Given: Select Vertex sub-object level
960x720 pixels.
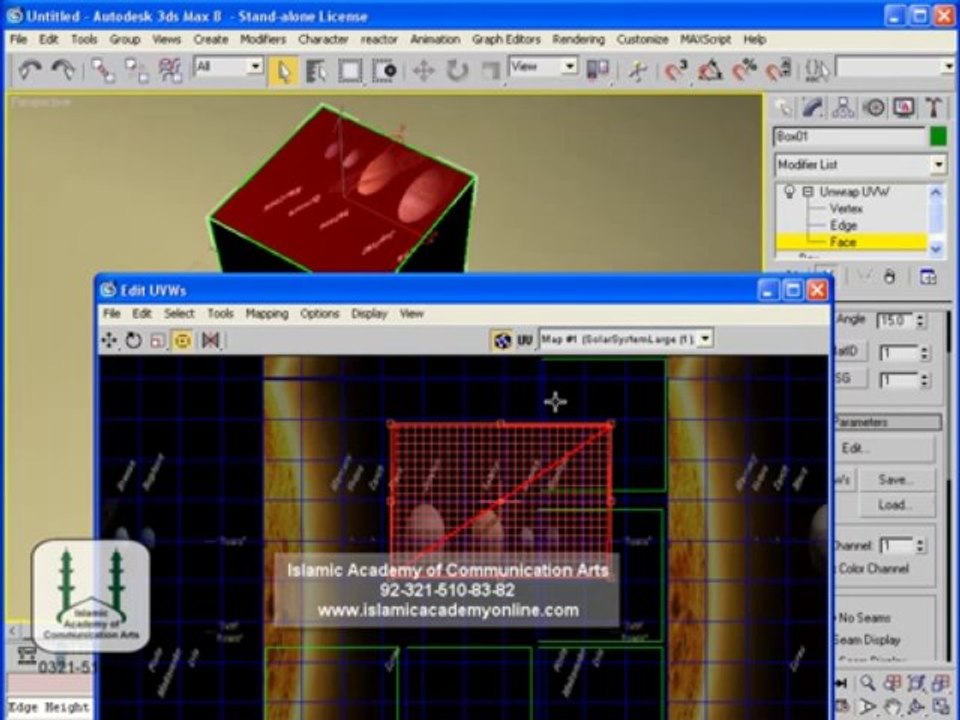Looking at the screenshot, I should 846,209.
